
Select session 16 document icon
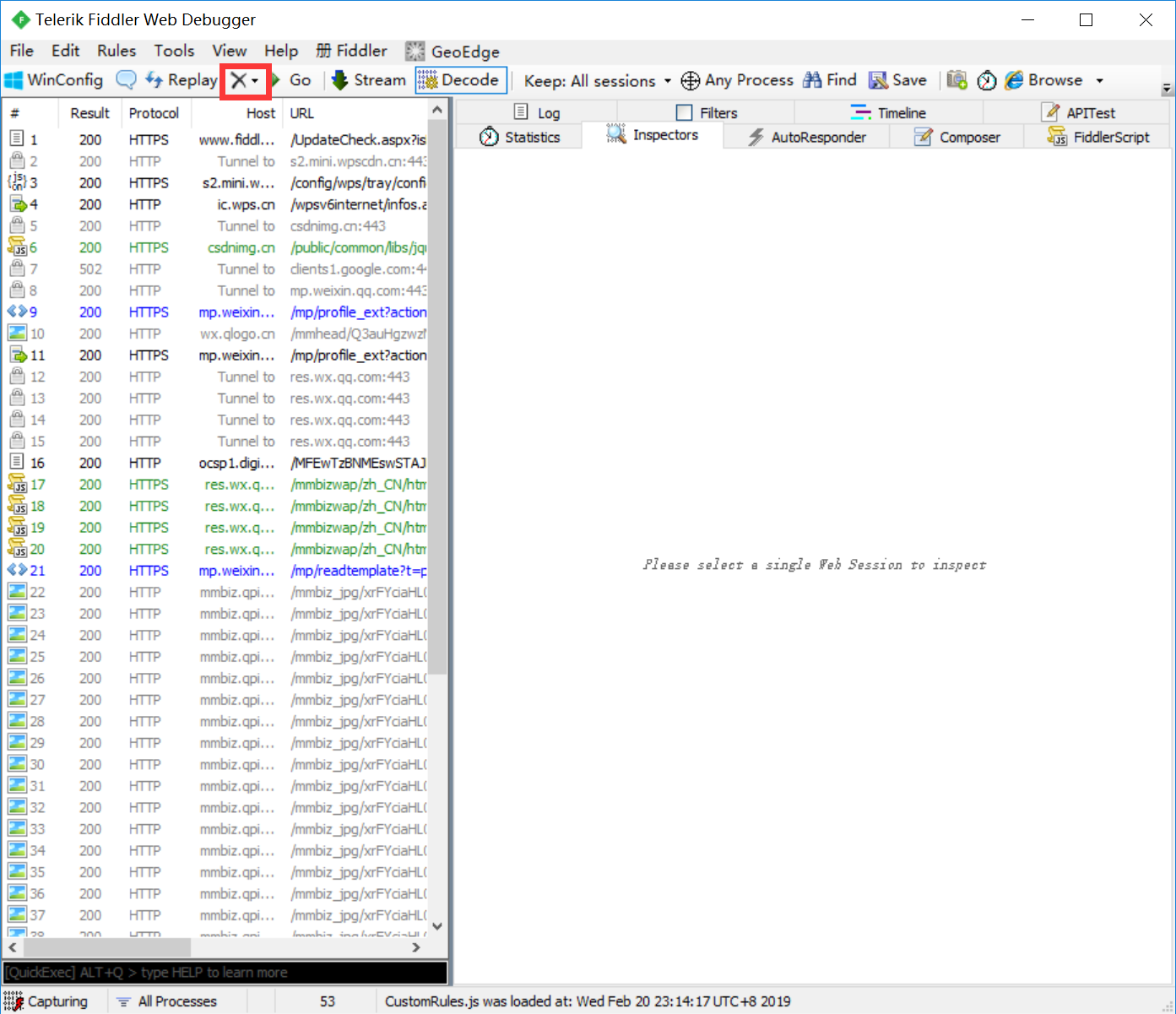point(16,462)
